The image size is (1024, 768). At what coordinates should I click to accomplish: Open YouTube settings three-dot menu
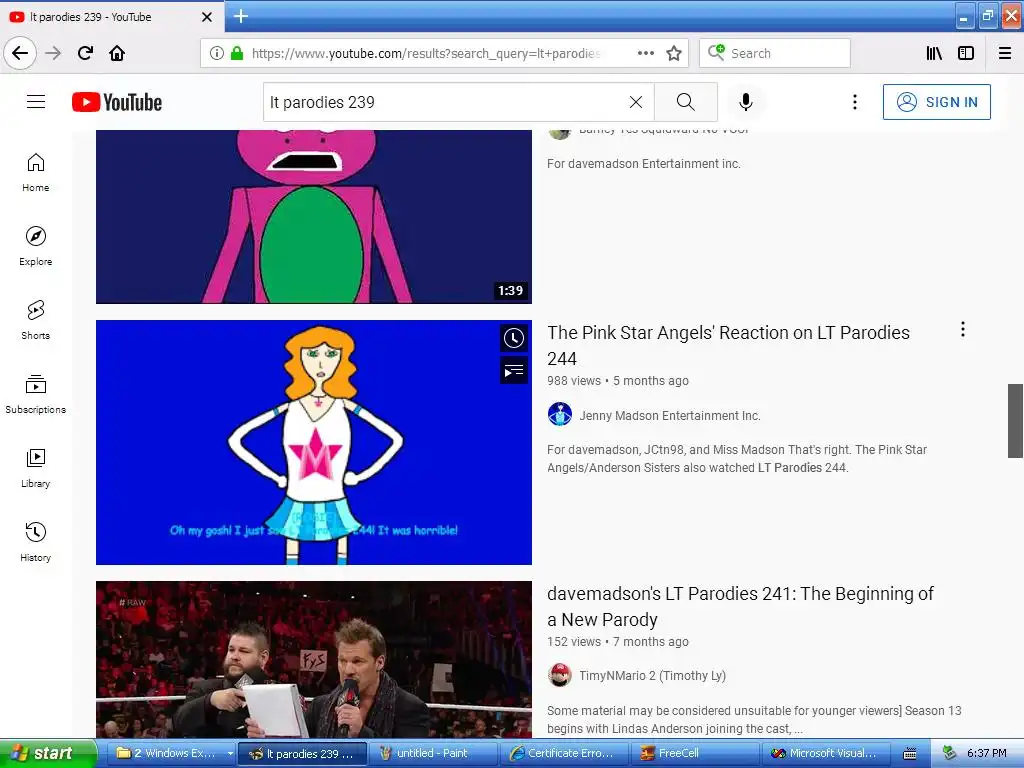point(854,102)
